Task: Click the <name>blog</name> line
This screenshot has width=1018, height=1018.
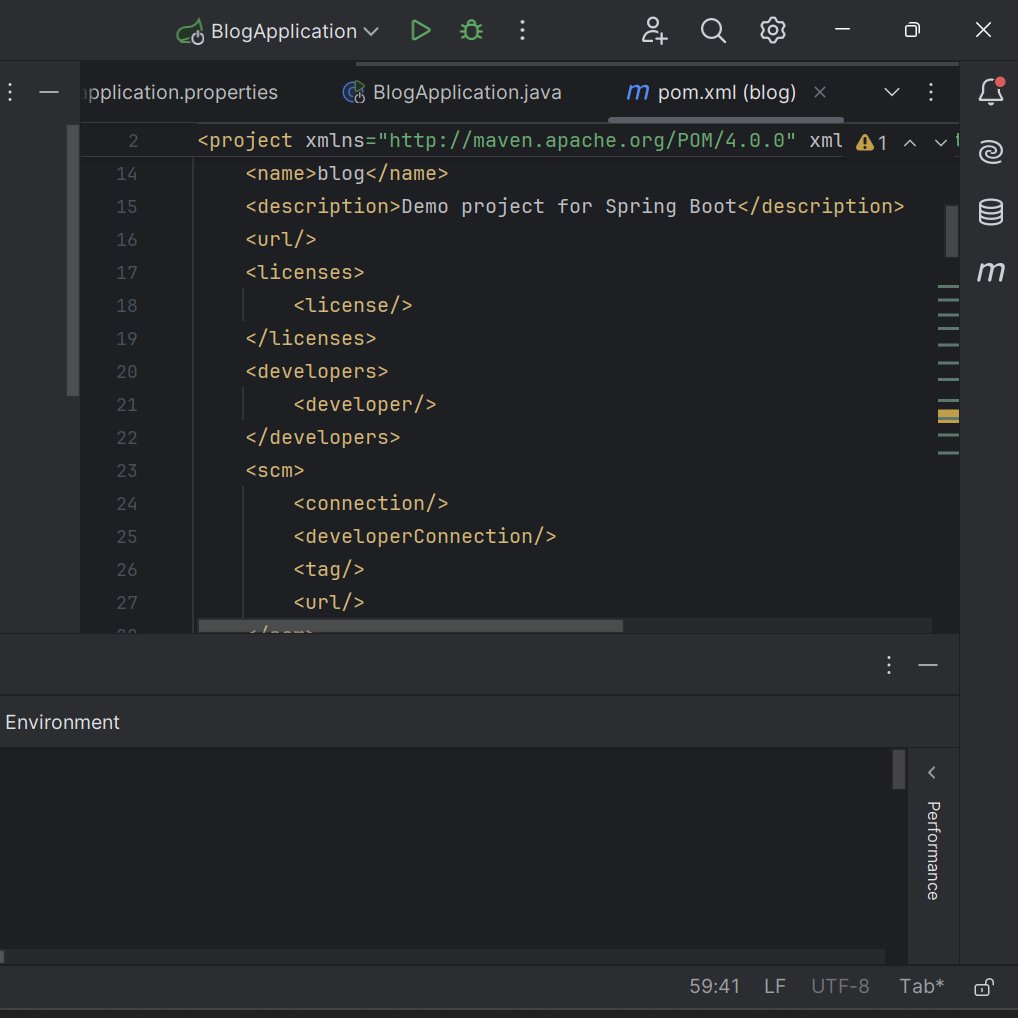Action: [x=347, y=173]
